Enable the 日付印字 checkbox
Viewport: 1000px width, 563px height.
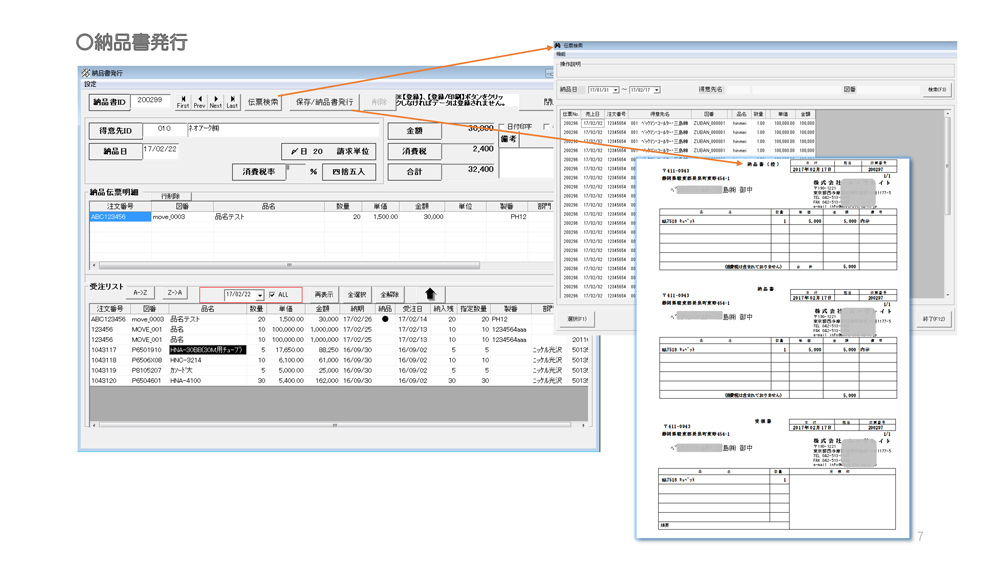coord(502,127)
